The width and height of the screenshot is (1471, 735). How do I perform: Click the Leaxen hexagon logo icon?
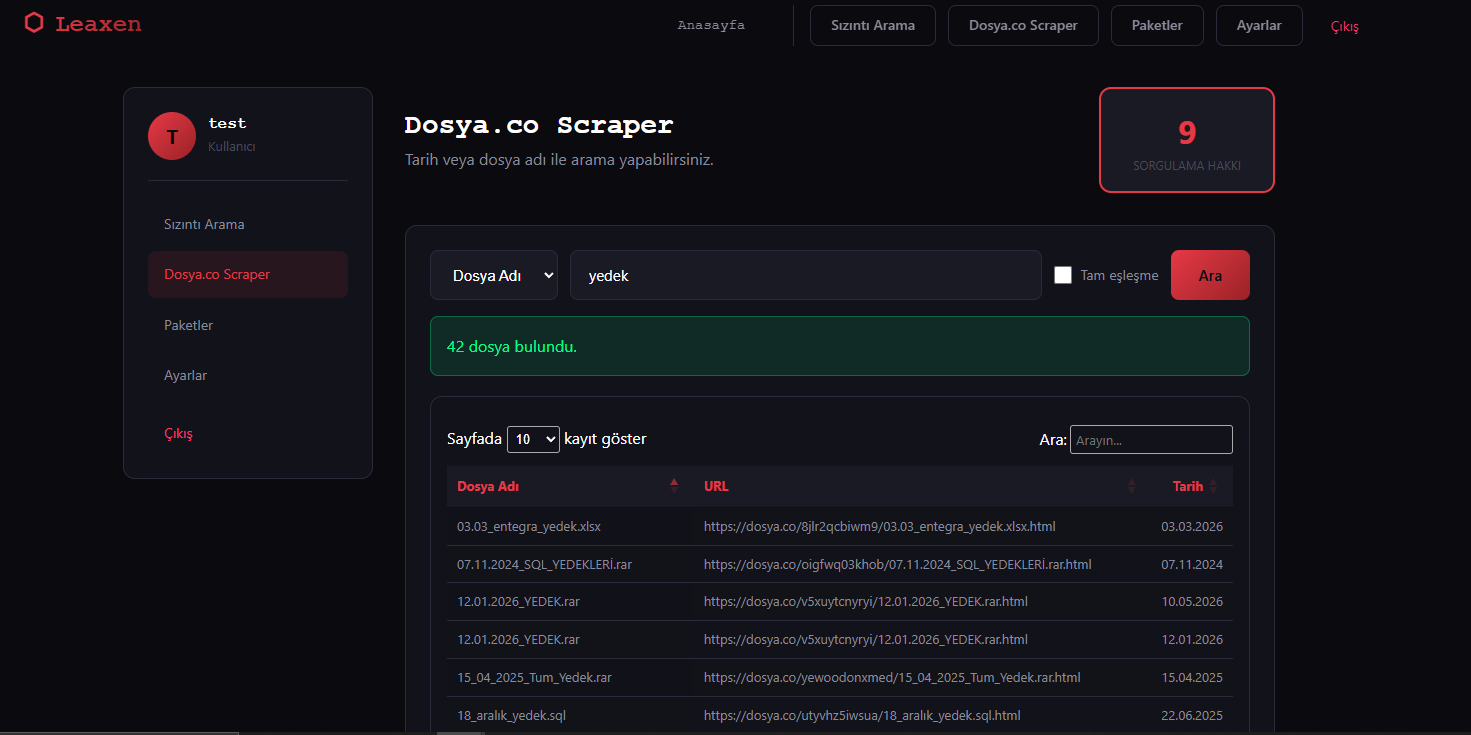[x=34, y=23]
